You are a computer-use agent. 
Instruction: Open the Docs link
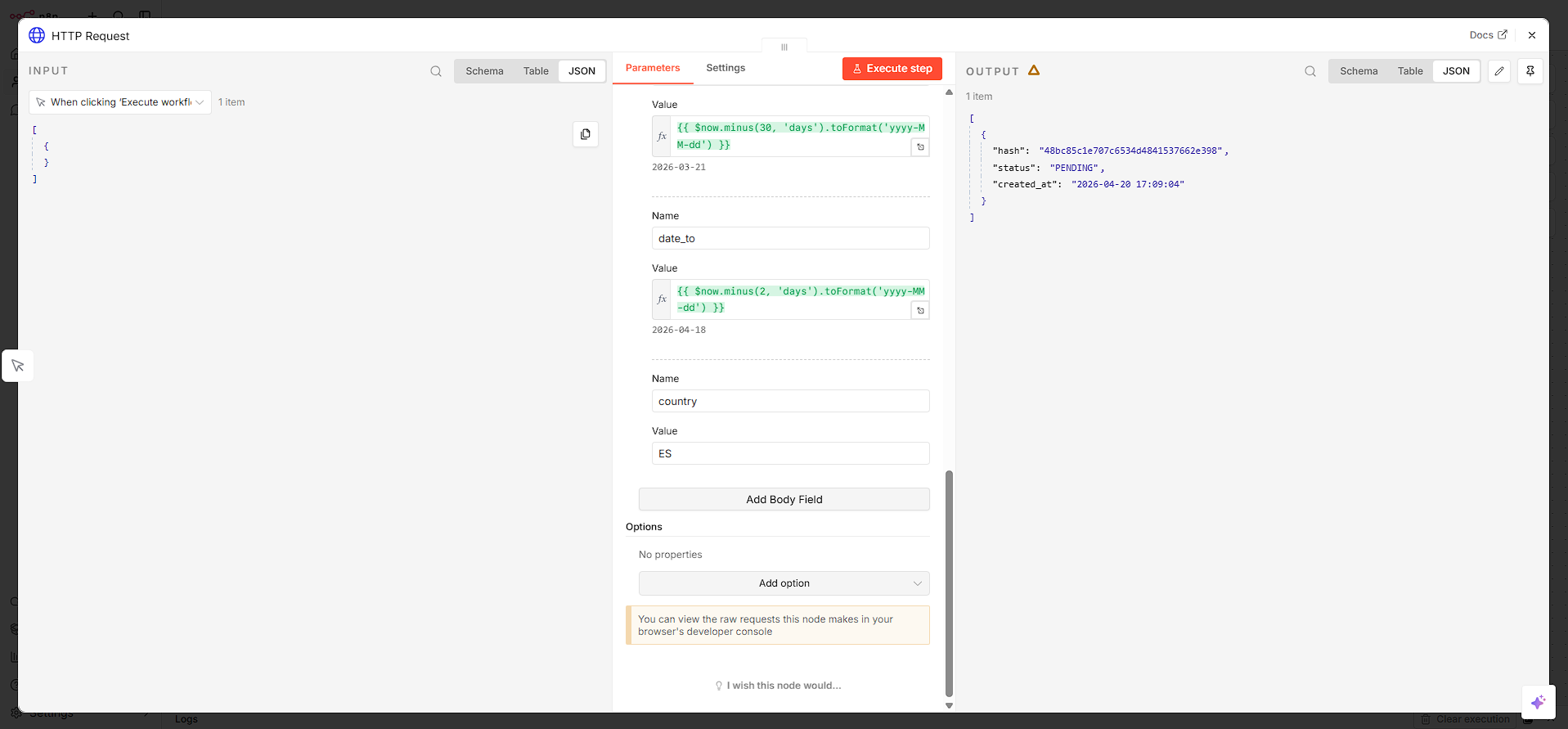tap(1488, 35)
